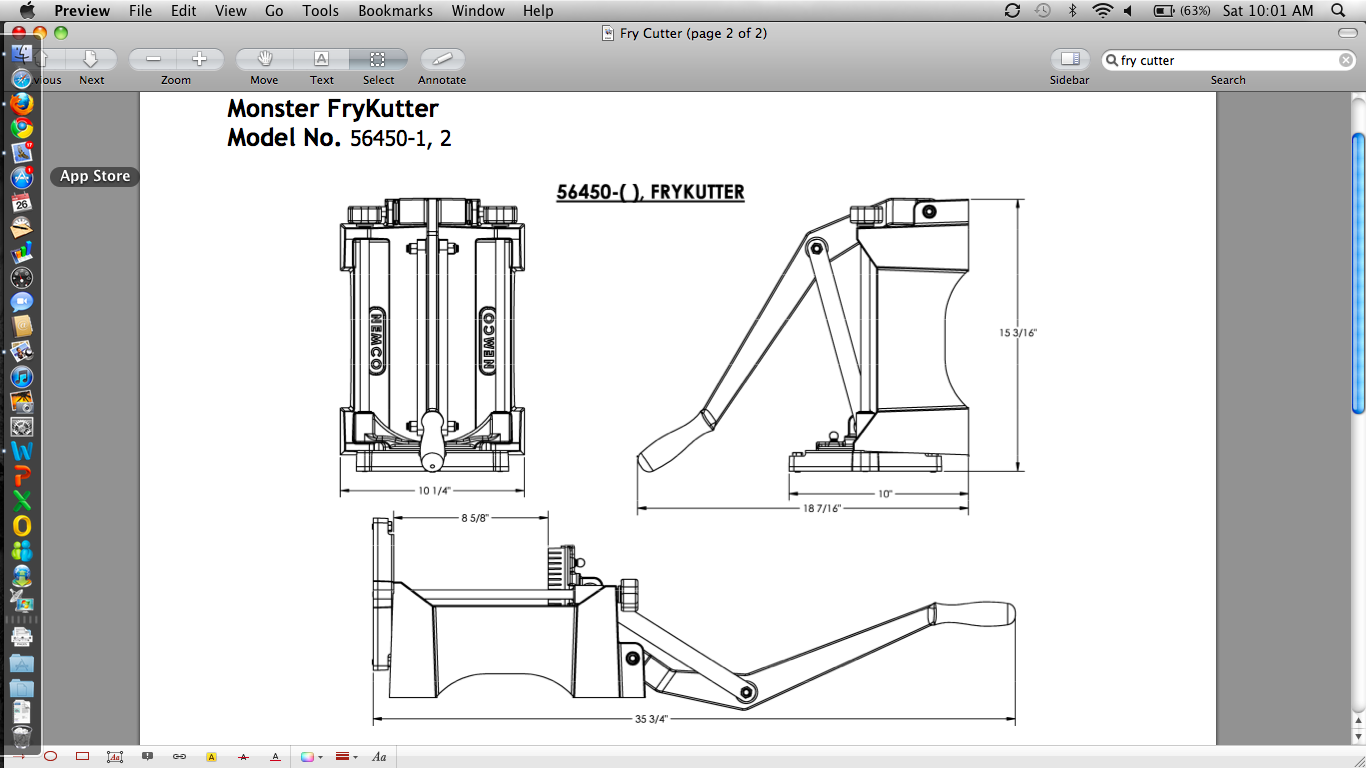Viewport: 1366px width, 768px height.
Task: Open the Bookmarks menu
Action: pos(395,11)
